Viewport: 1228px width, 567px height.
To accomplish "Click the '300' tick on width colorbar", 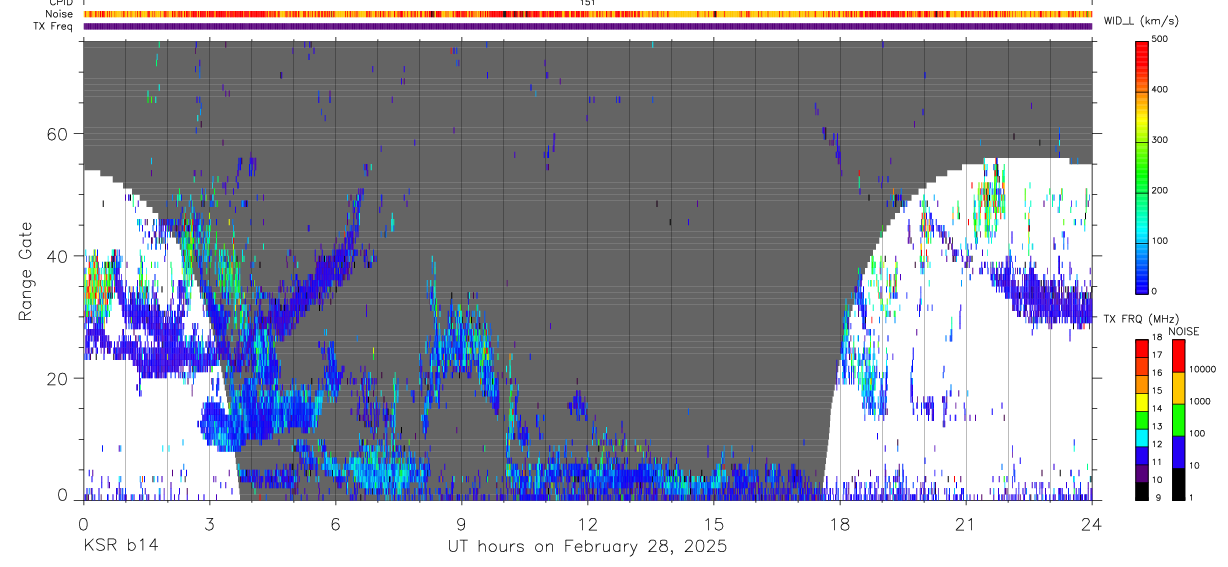I will 1160,140.
